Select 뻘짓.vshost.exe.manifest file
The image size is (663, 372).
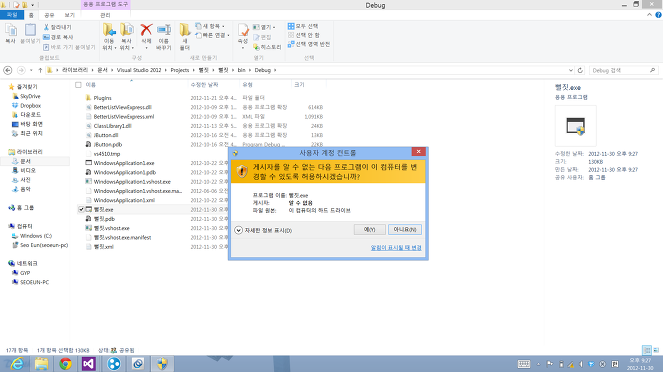pyautogui.click(x=122, y=238)
